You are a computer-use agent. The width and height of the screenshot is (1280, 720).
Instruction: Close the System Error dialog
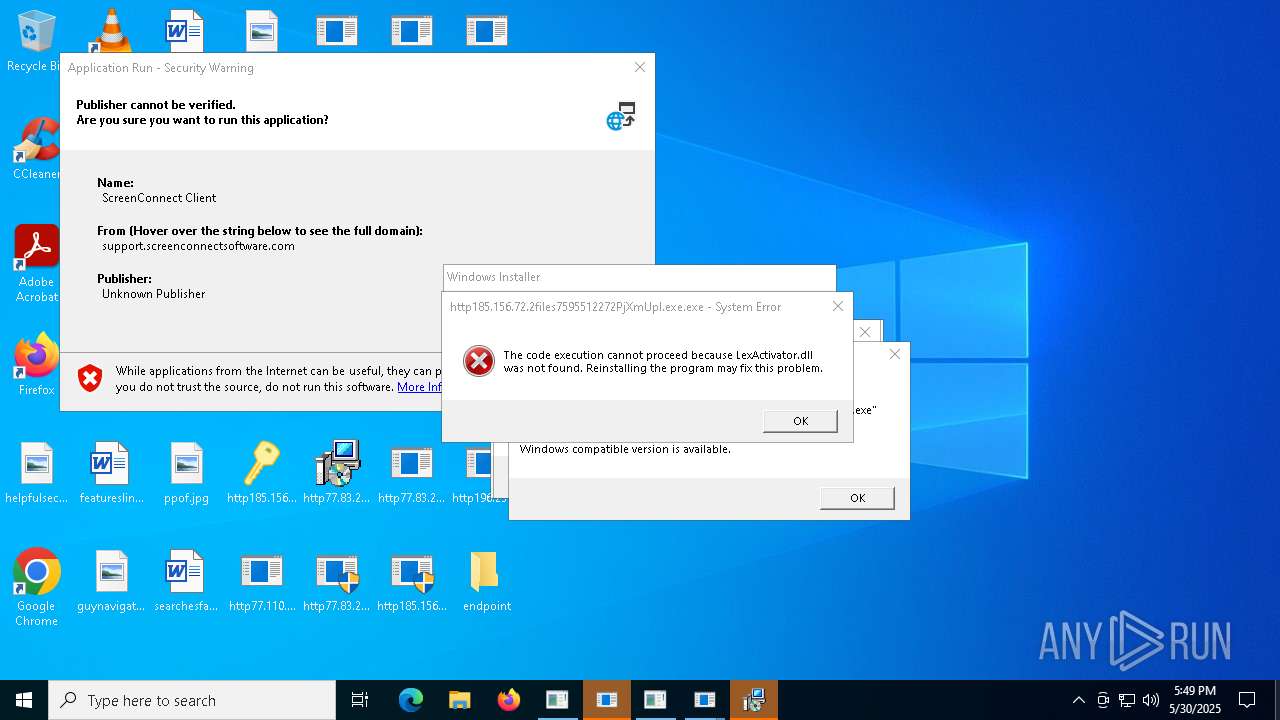[x=838, y=306]
